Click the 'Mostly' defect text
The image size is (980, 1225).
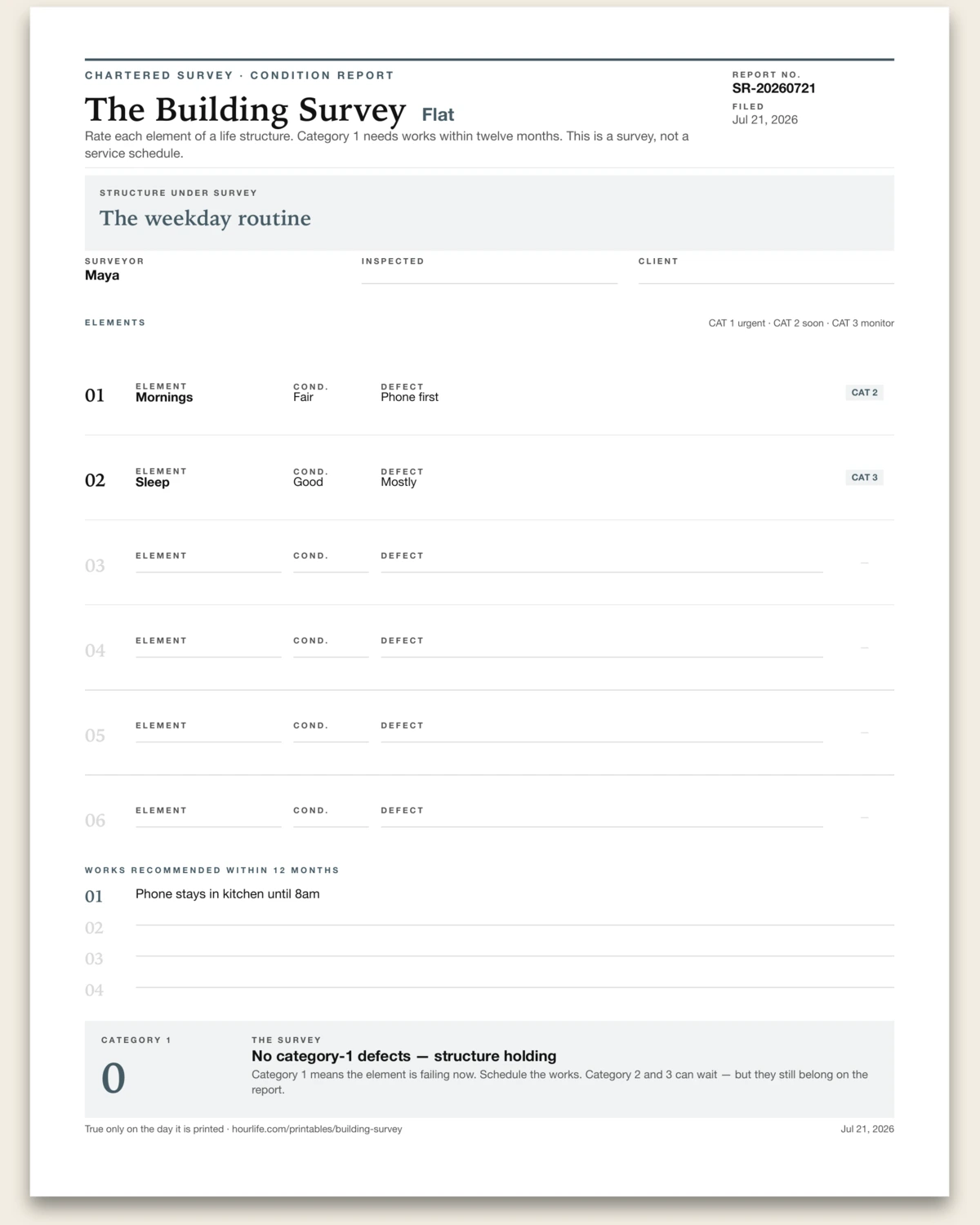pyautogui.click(x=399, y=482)
